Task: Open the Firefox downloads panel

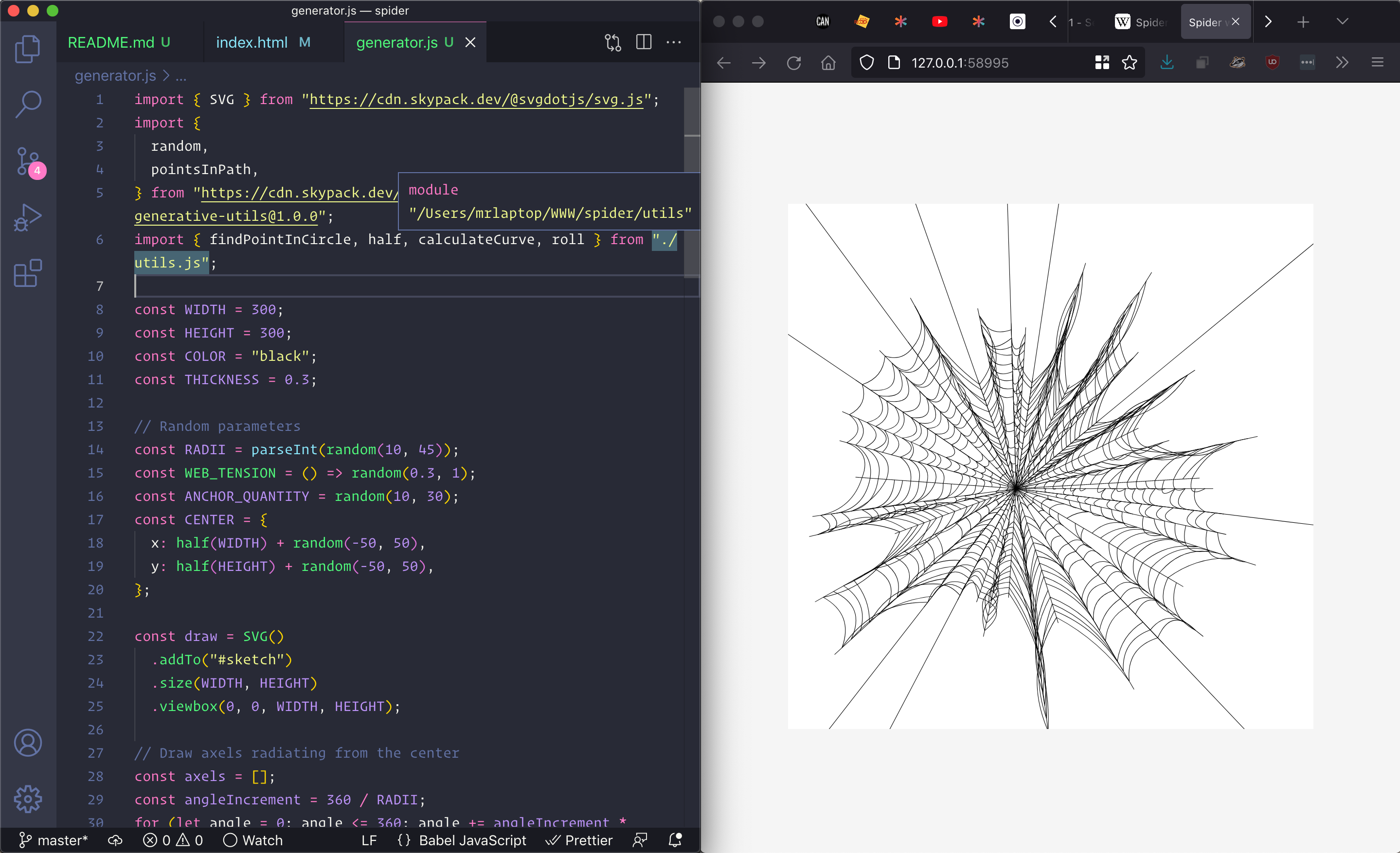Action: 1167,62
